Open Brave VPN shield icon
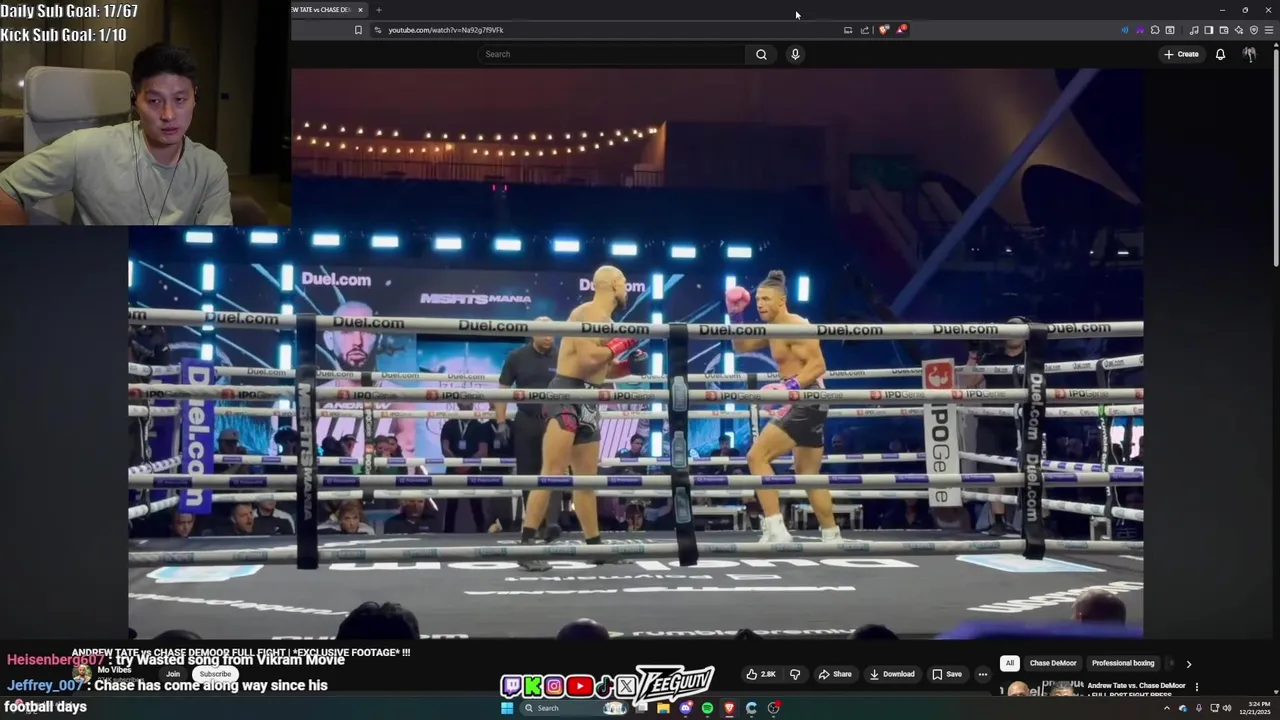The image size is (1280, 720). coord(1254,30)
